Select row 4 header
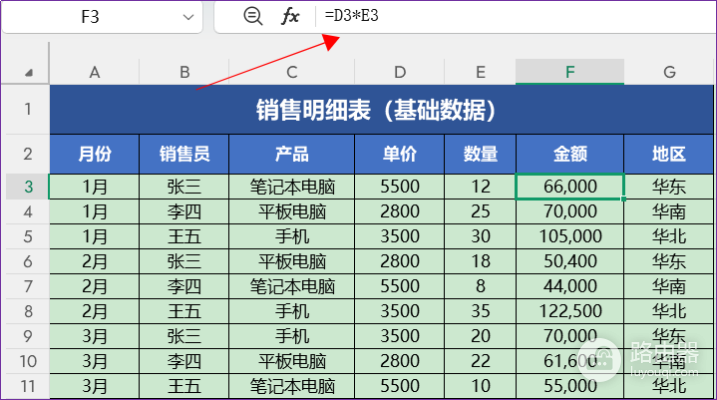Image resolution: width=717 pixels, height=400 pixels. tap(27, 212)
